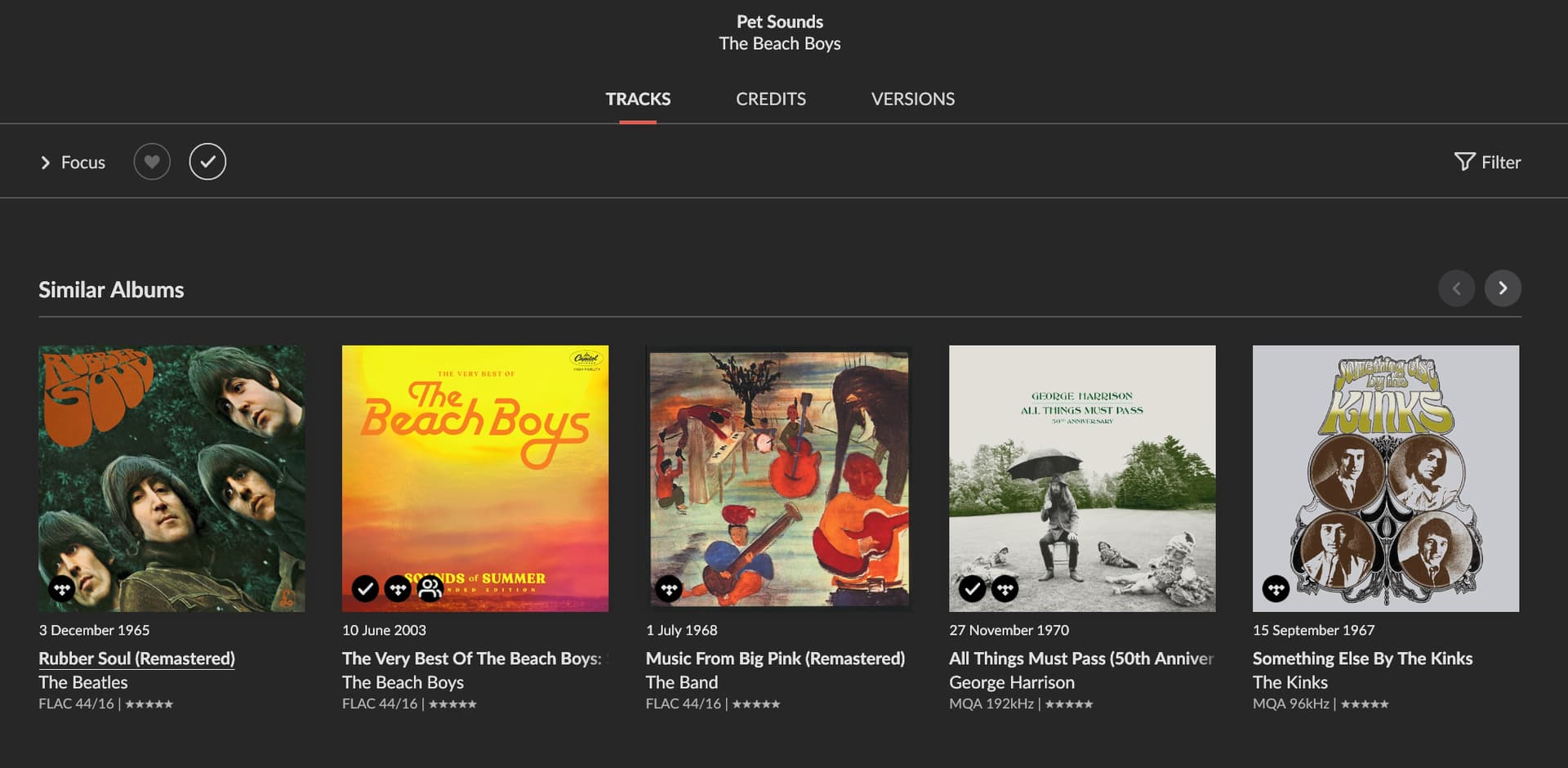The image size is (1568, 768).
Task: Open the Filter funnel
Action: pyautogui.click(x=1487, y=162)
